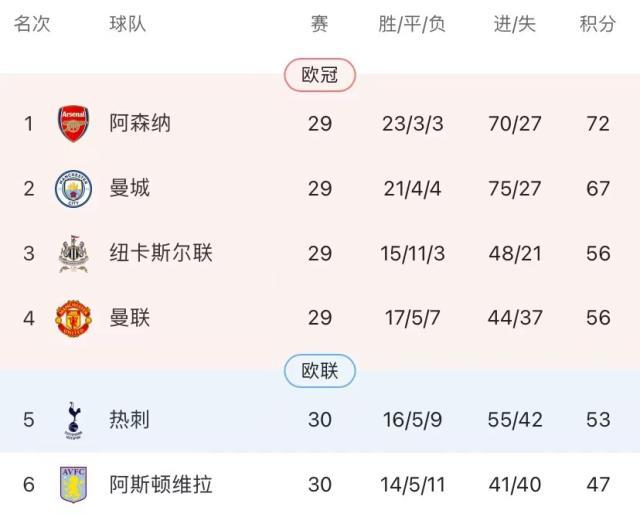Open team name 纽卡斯尔联
640x517 pixels.
click(x=161, y=253)
